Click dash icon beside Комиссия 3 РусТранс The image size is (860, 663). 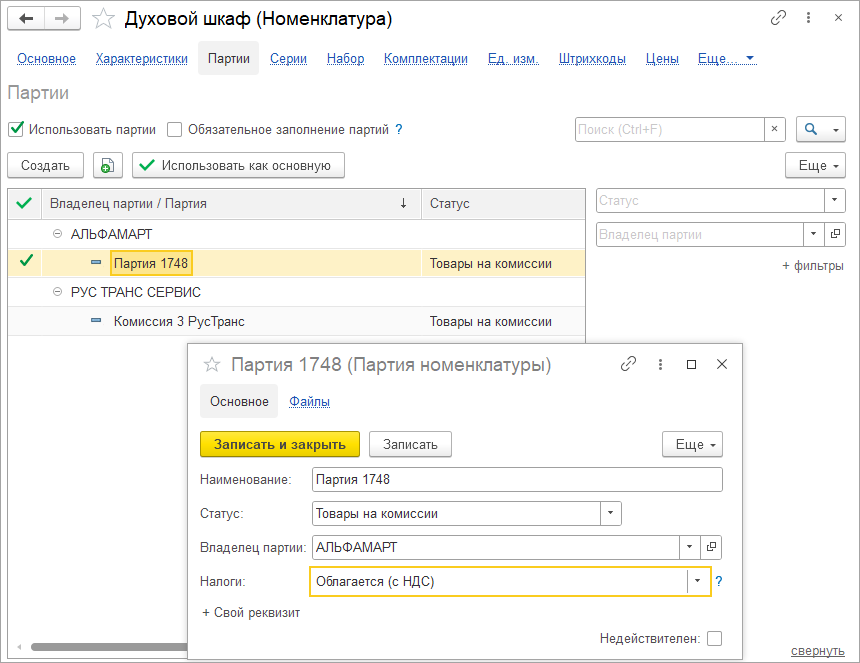[x=96, y=321]
